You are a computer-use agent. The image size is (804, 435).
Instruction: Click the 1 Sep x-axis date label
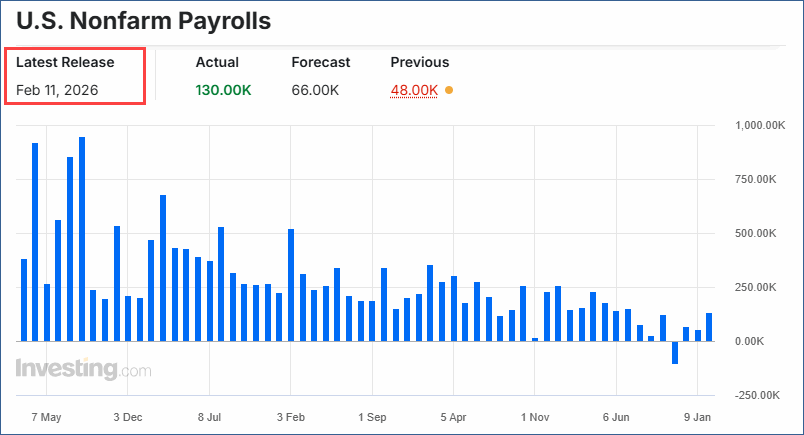click(x=371, y=415)
